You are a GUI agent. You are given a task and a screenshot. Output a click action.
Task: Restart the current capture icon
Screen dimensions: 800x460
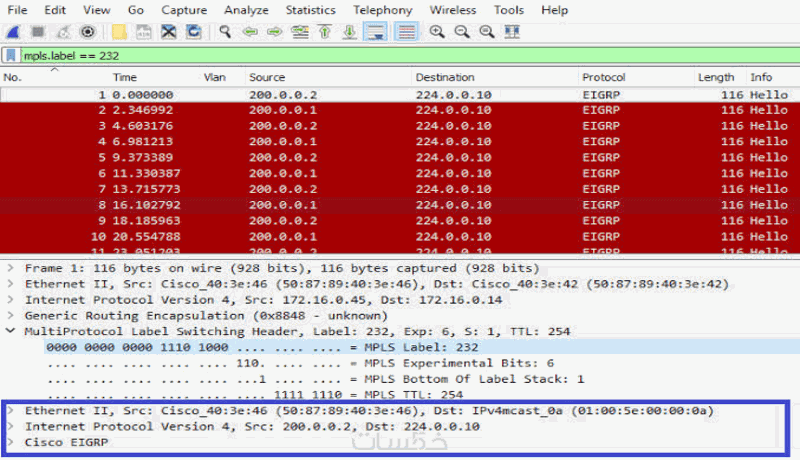click(63, 32)
